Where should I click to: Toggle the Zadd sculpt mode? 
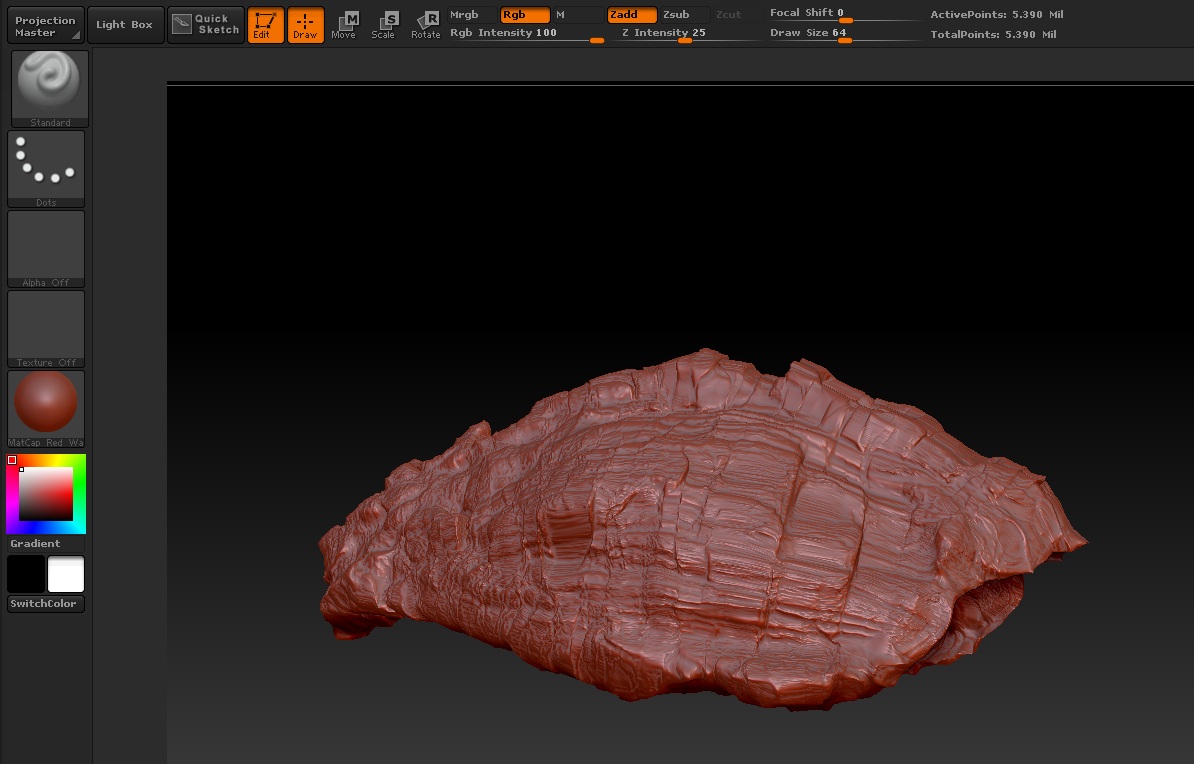coord(631,15)
